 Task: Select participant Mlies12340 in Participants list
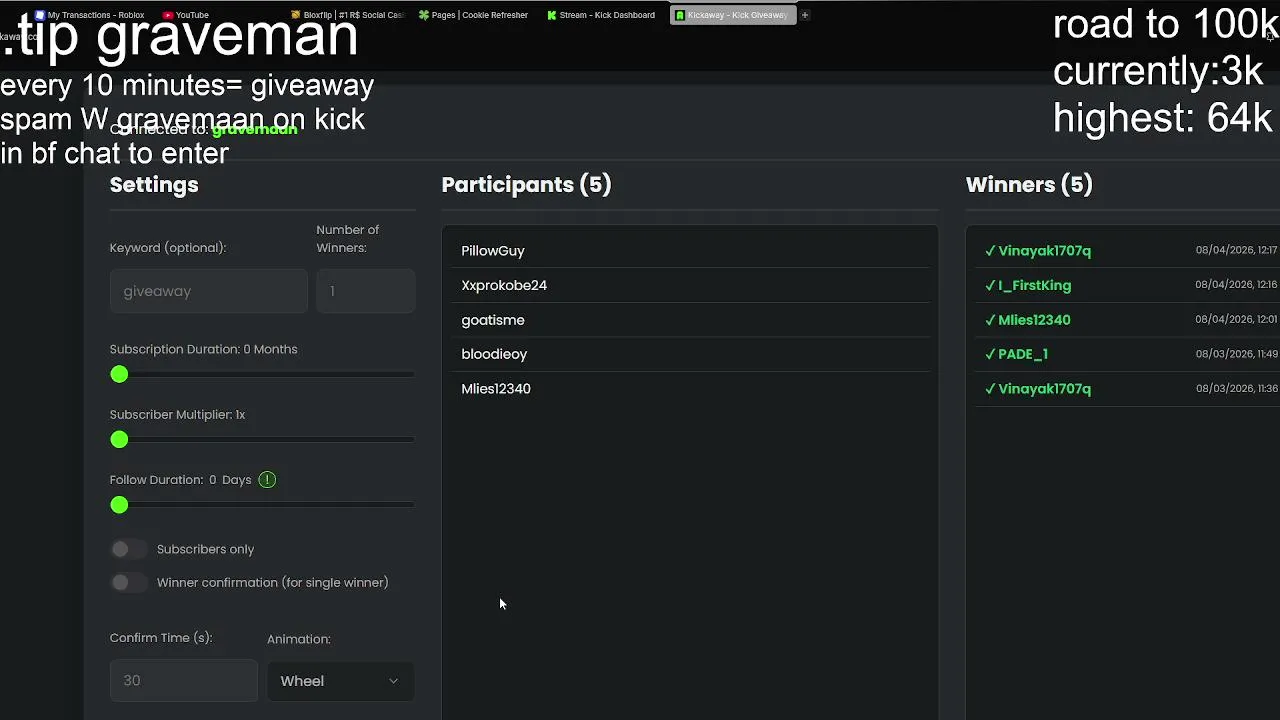click(x=690, y=388)
